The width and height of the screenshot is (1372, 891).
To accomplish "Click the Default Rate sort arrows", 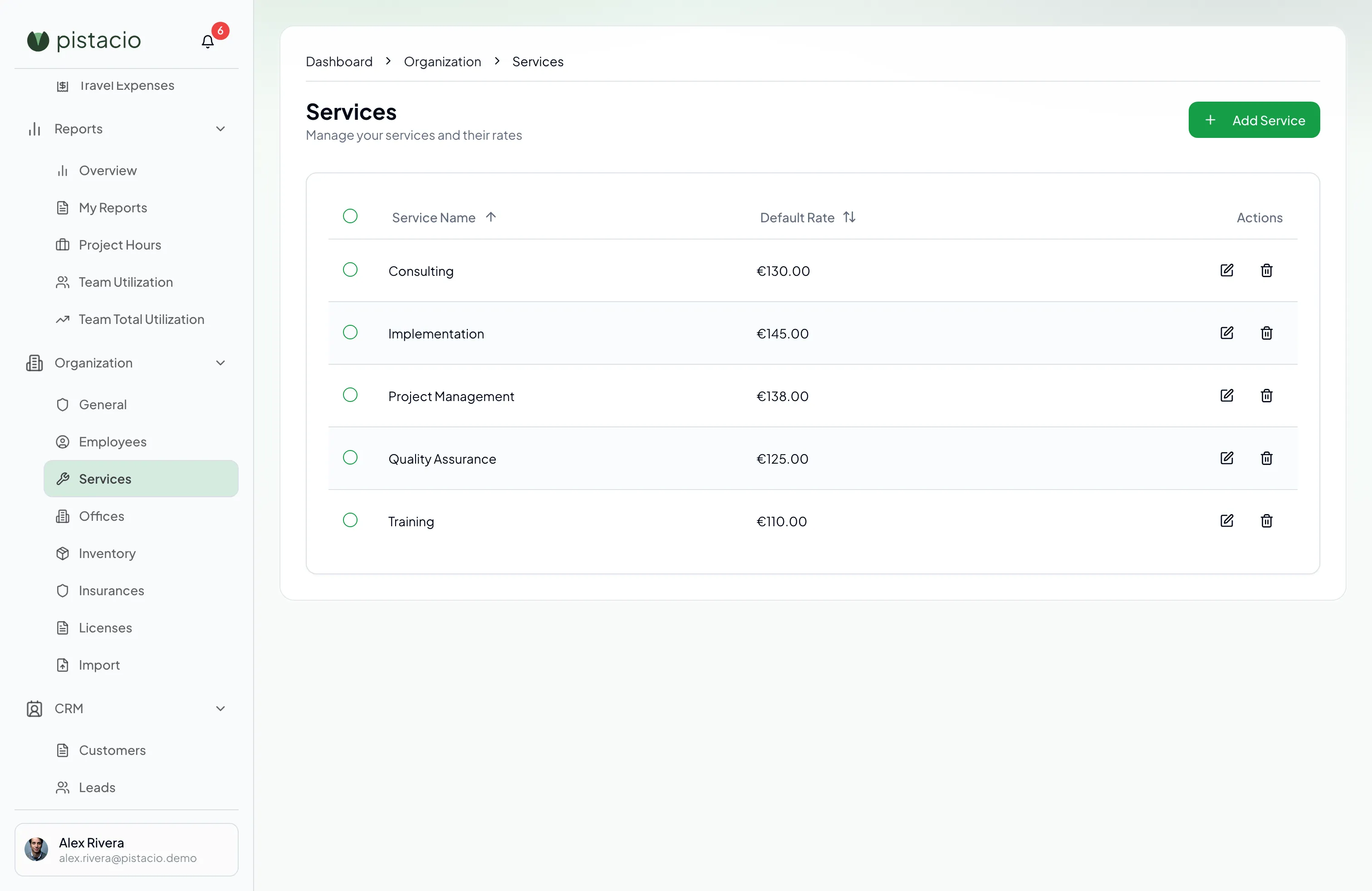I will click(849, 217).
